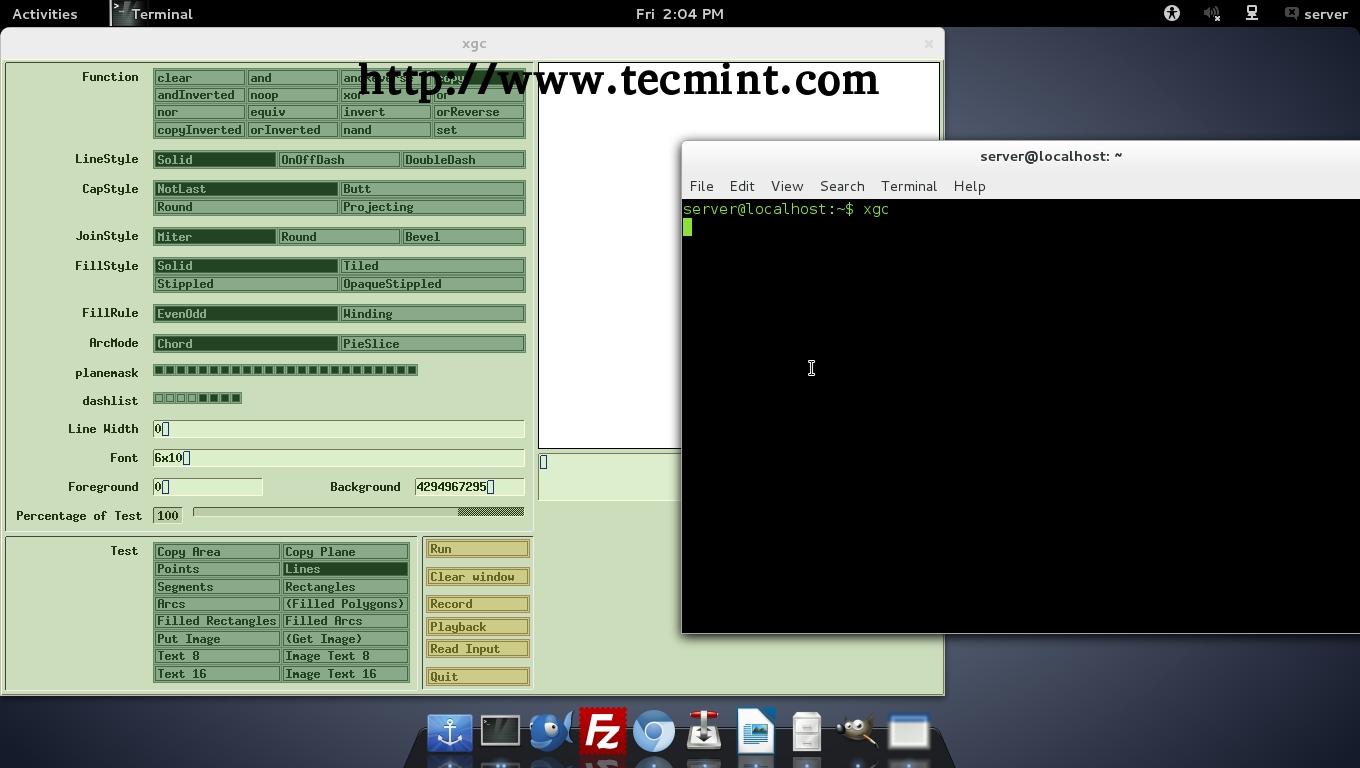
Task: Click the Percentage of Test slider
Action: [358, 512]
